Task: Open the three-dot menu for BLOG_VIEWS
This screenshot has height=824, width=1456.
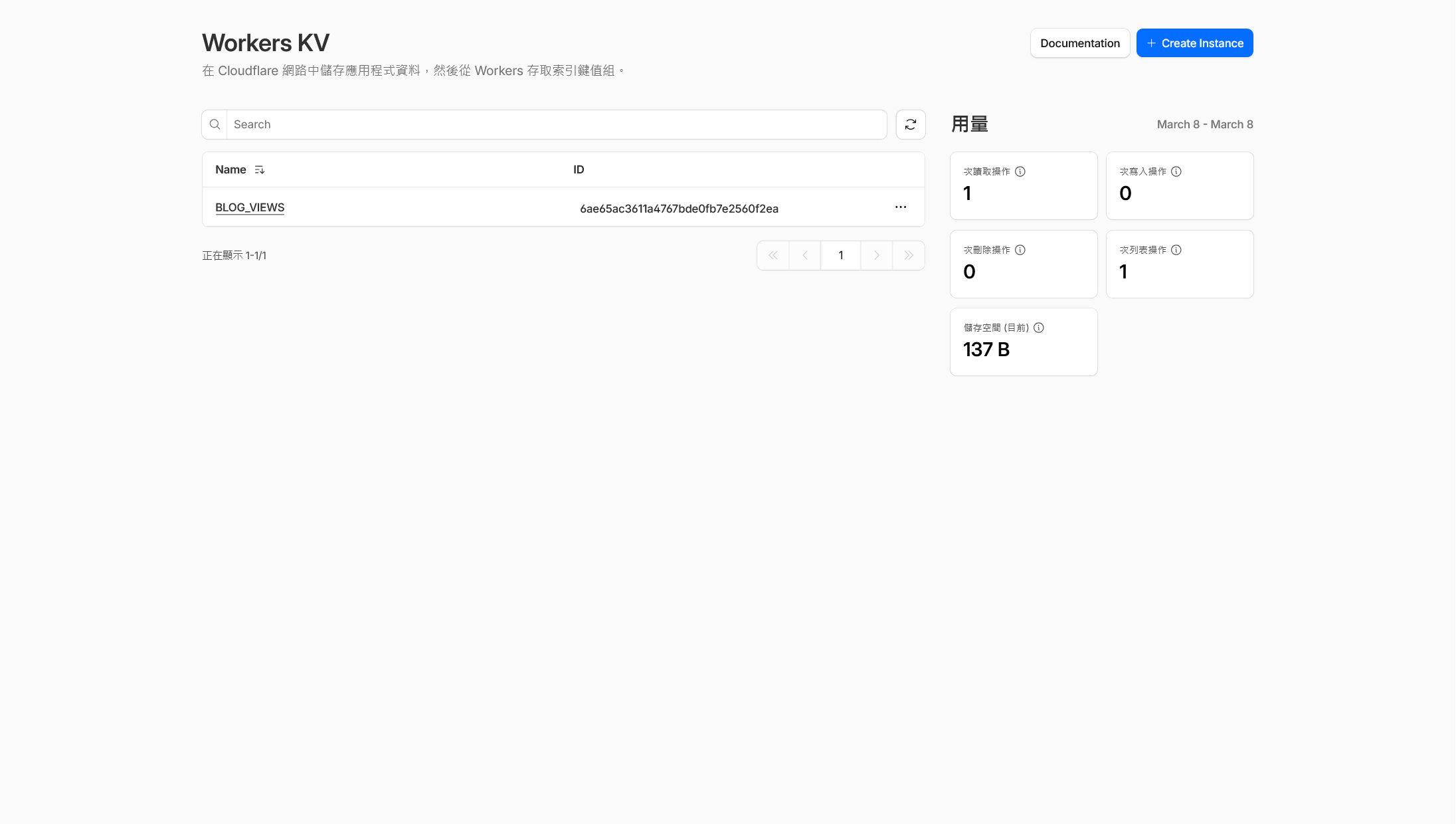Action: click(900, 207)
